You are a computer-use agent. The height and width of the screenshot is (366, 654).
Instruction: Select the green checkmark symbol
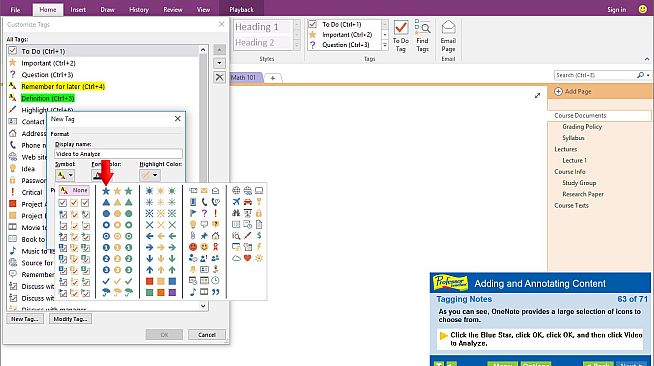click(x=128, y=281)
